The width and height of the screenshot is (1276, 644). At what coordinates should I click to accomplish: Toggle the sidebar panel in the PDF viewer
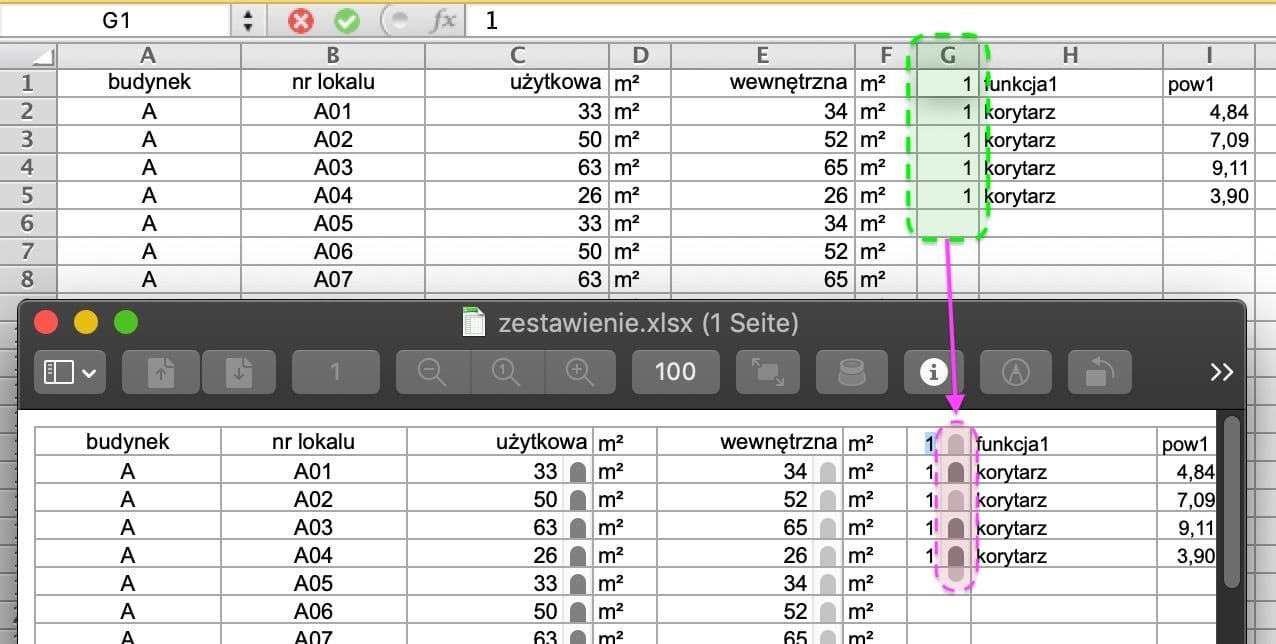pyautogui.click(x=60, y=372)
